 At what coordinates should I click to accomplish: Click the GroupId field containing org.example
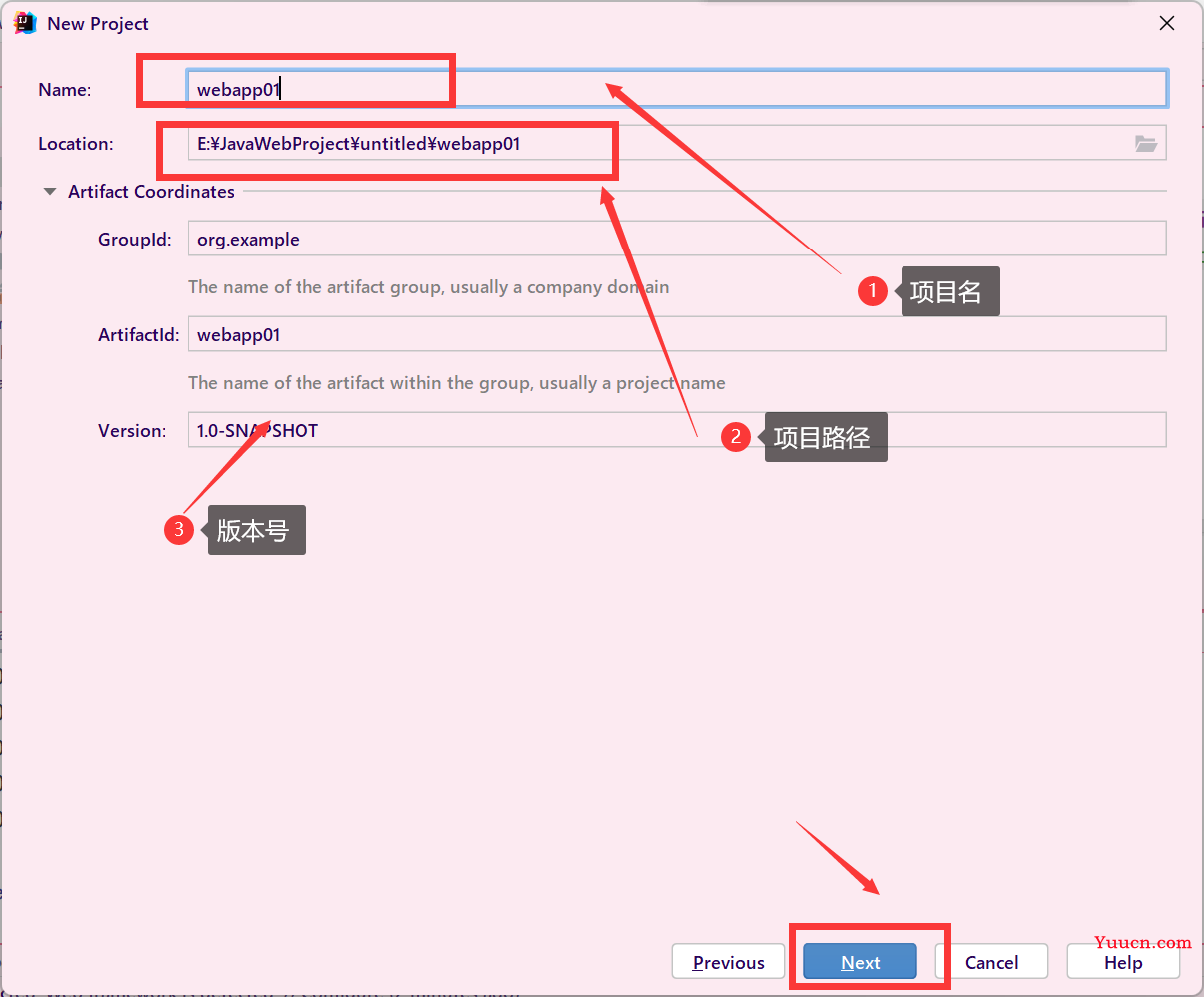pyautogui.click(x=677, y=239)
